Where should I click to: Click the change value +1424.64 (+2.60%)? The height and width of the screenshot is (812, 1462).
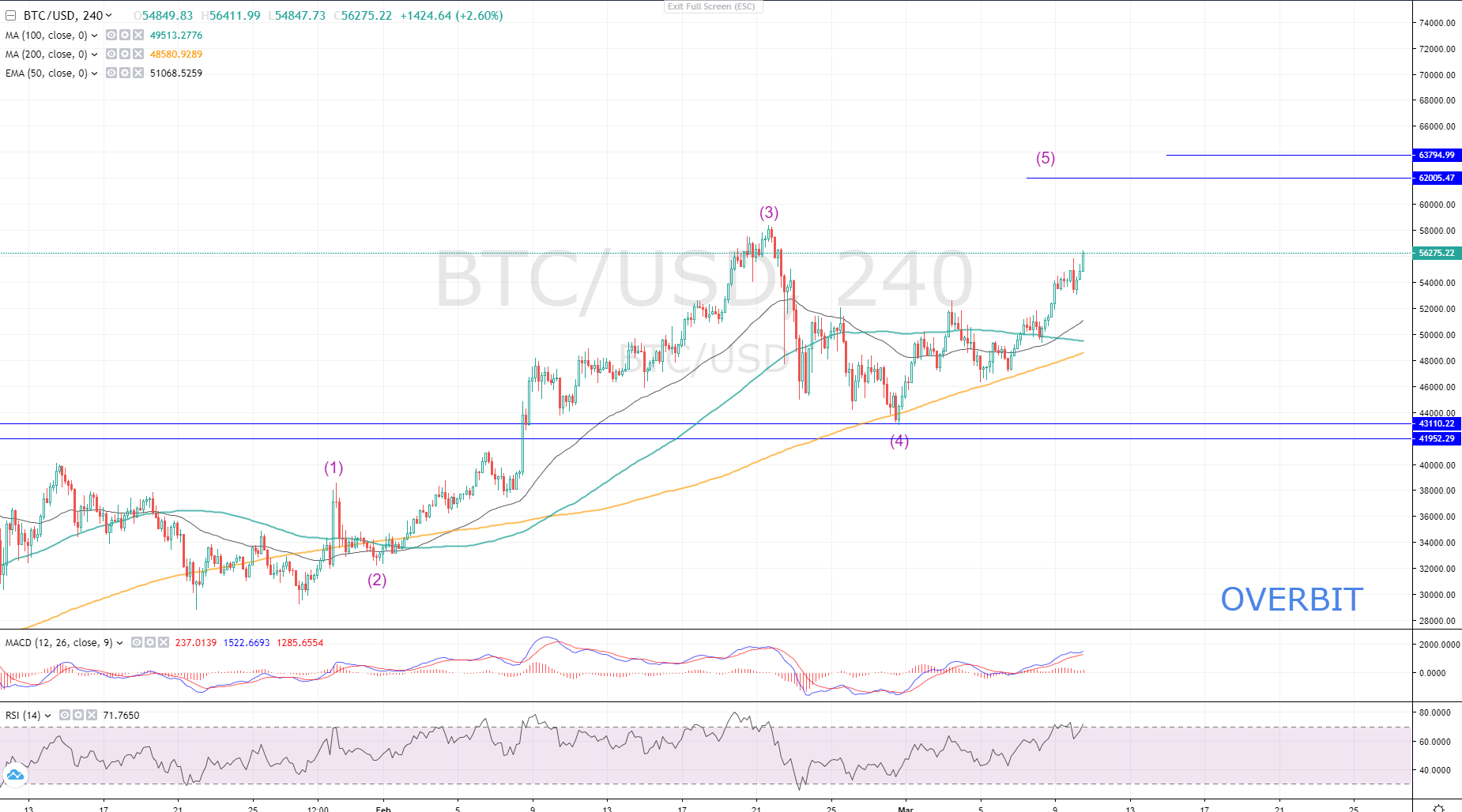451,16
